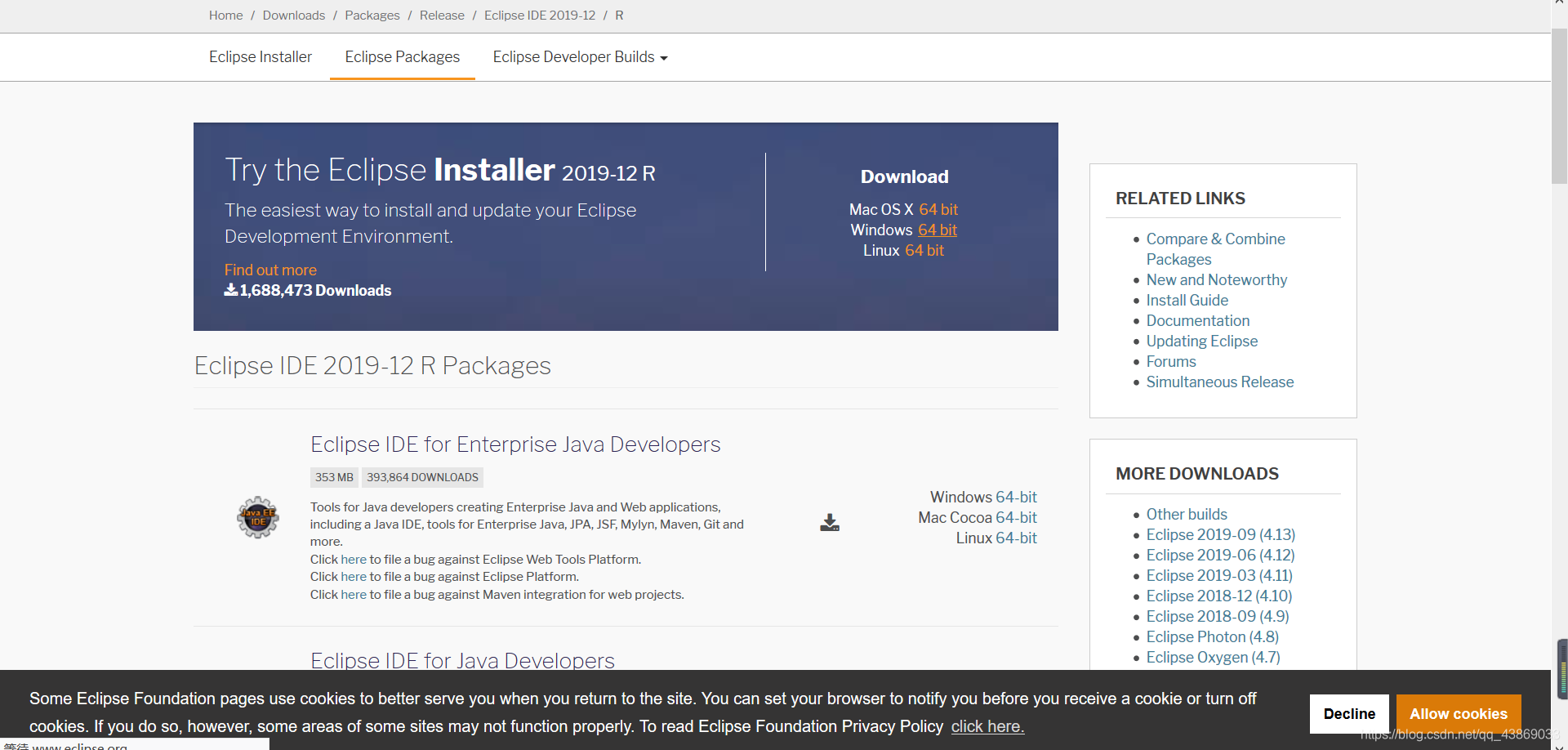Click the download icon beside 1,688,473 Downloads
This screenshot has width=1568, height=750.
(231, 290)
